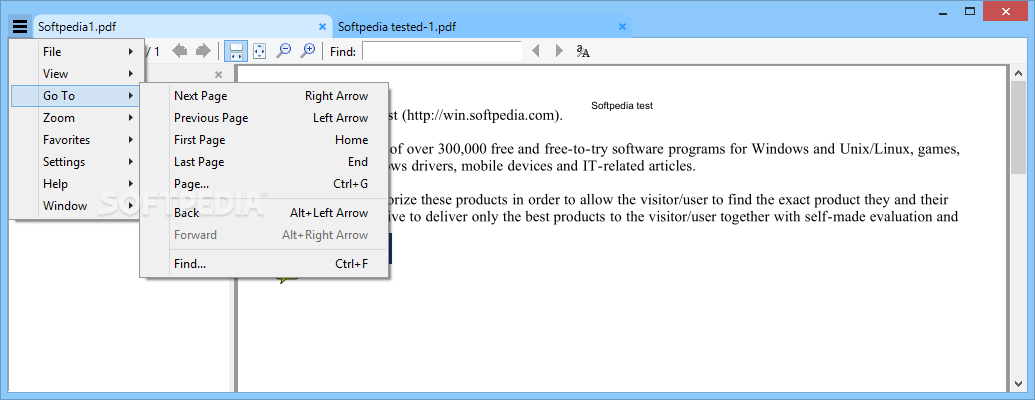This screenshot has width=1035, height=400.
Task: Click the vertical scrollbar thumb
Action: [1016, 126]
